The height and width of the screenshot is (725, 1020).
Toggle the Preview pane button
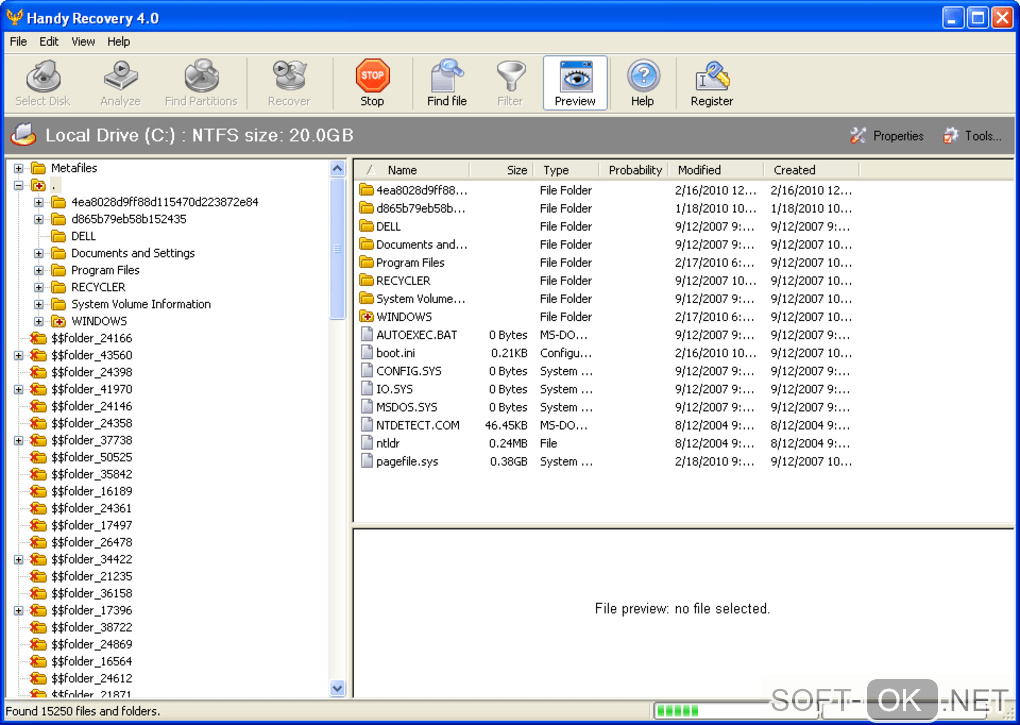pos(575,83)
